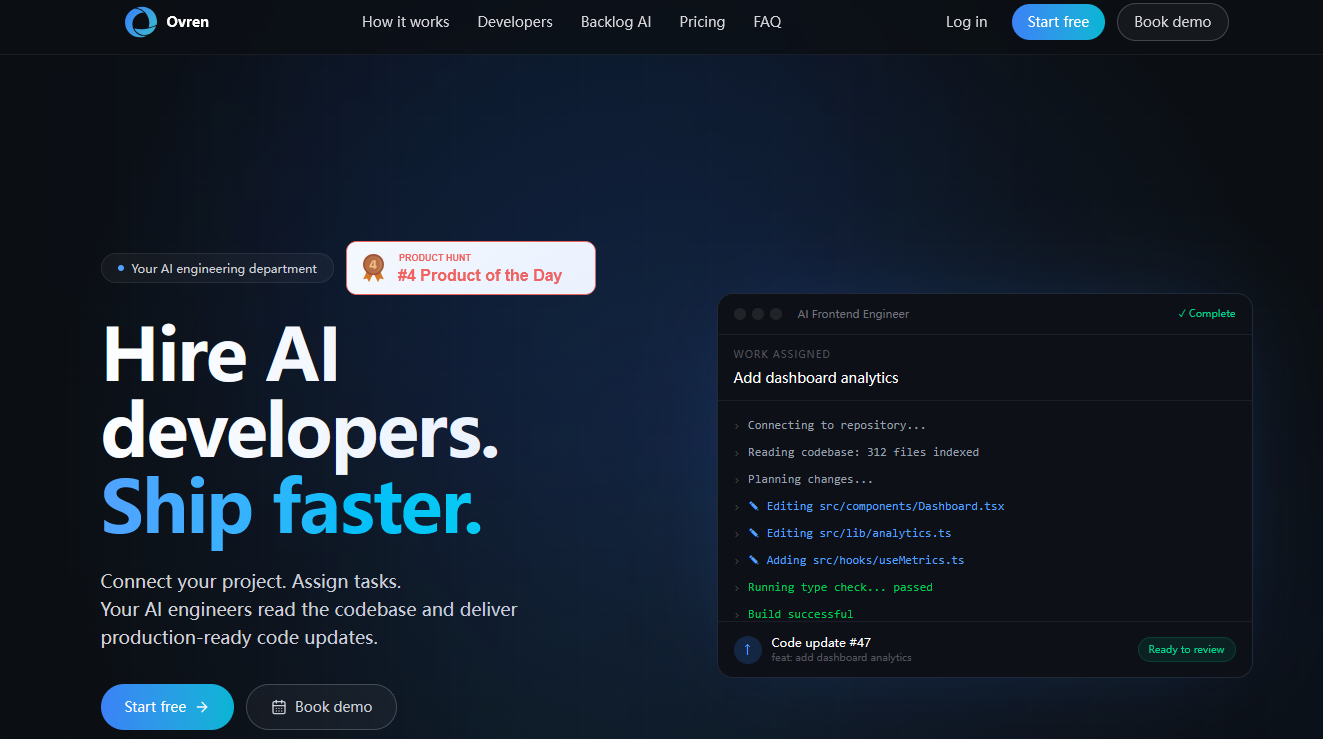The image size is (1323, 739).
Task: Click pencil icon next to Editing analytics.ts
Action: point(754,533)
